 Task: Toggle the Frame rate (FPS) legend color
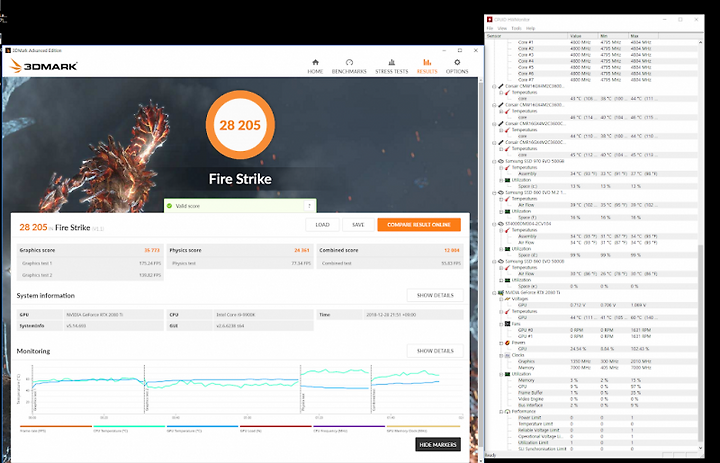point(56,427)
